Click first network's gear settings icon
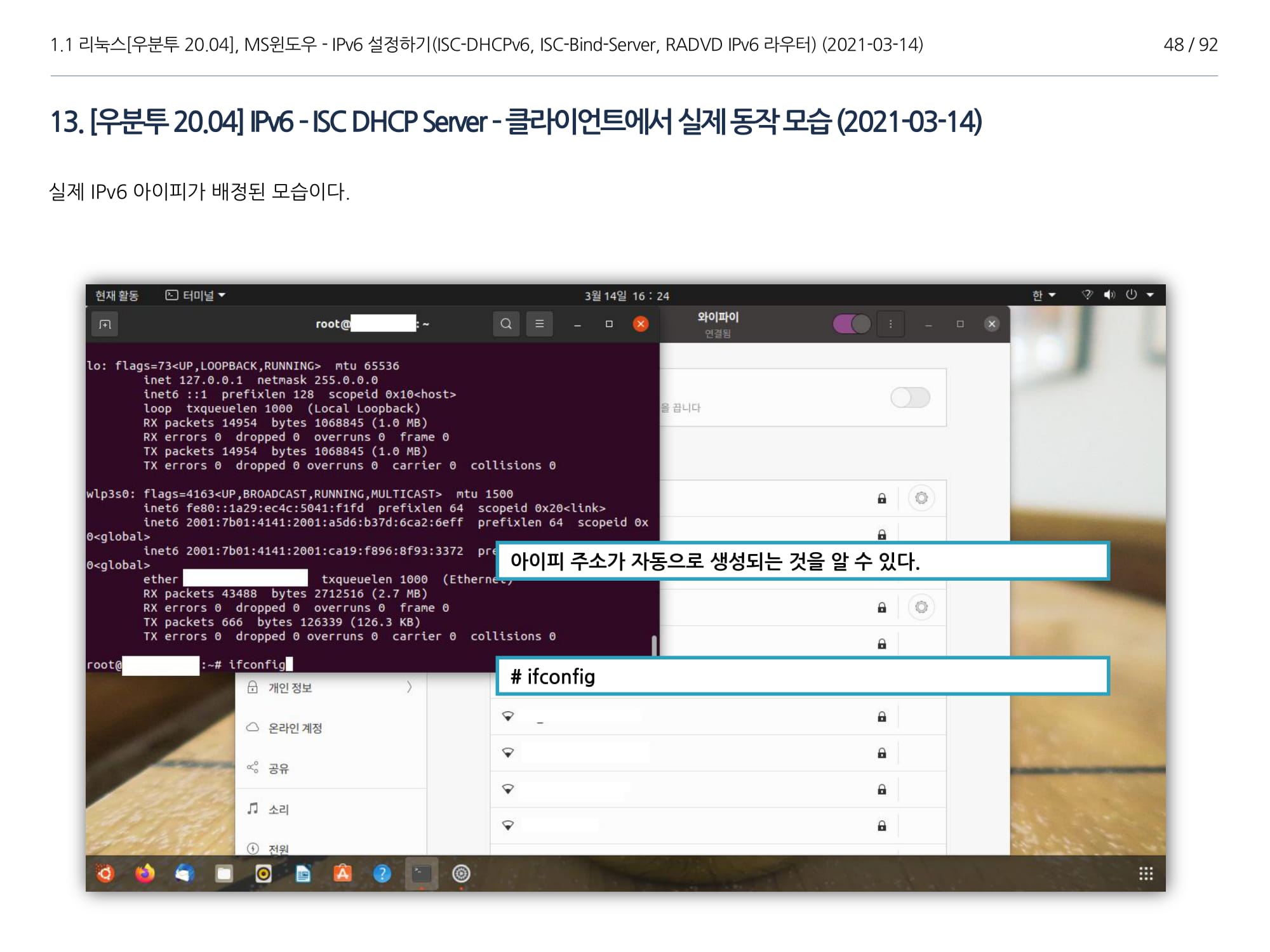This screenshot has width=1270, height=952. [x=921, y=498]
